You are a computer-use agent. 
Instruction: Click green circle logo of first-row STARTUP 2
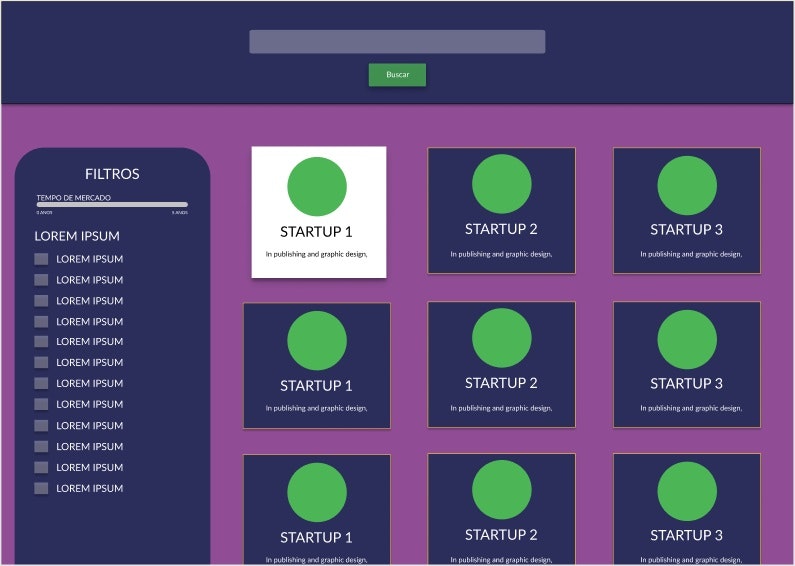point(501,184)
